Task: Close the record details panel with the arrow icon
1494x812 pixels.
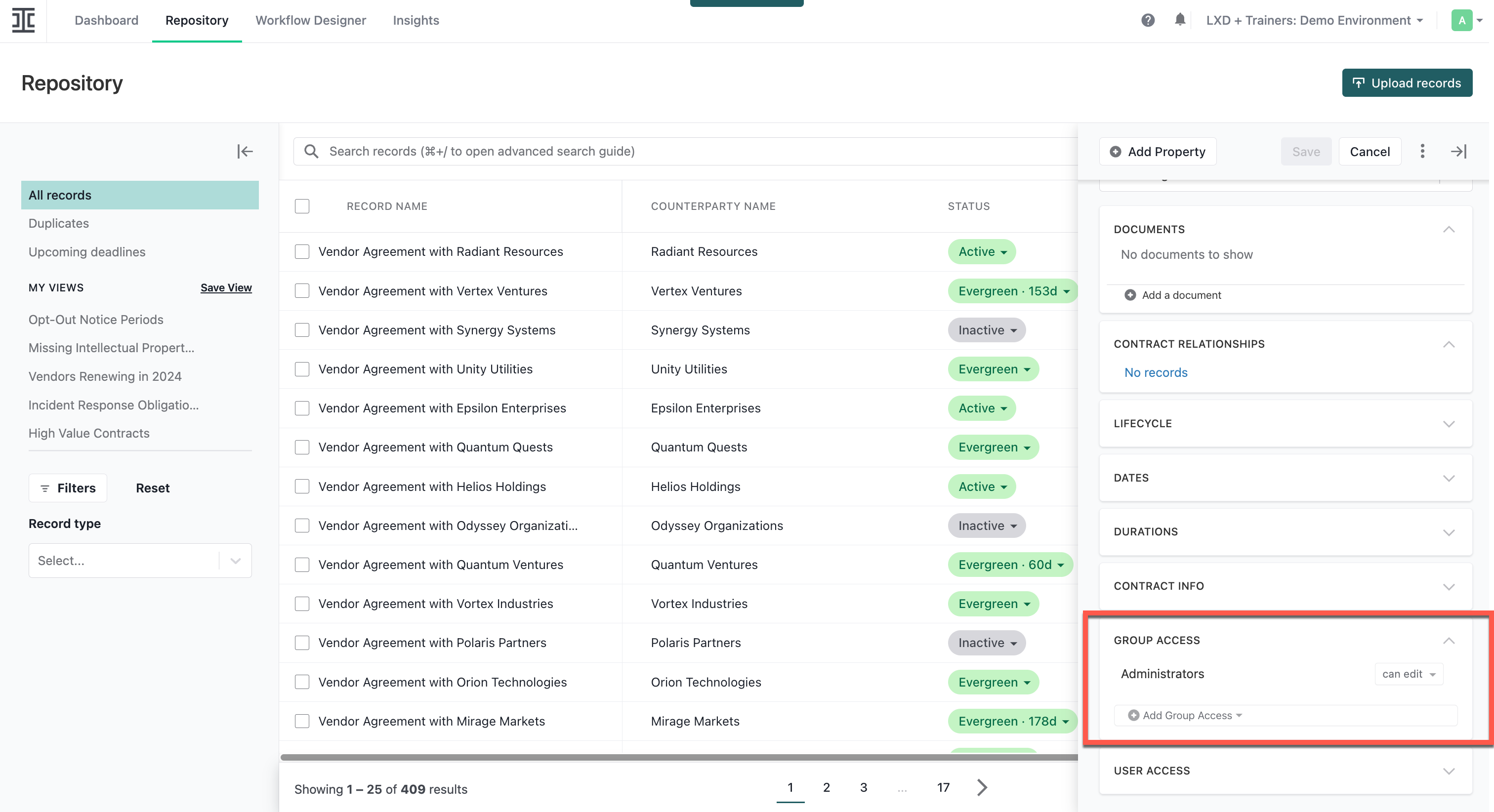Action: (x=1460, y=151)
